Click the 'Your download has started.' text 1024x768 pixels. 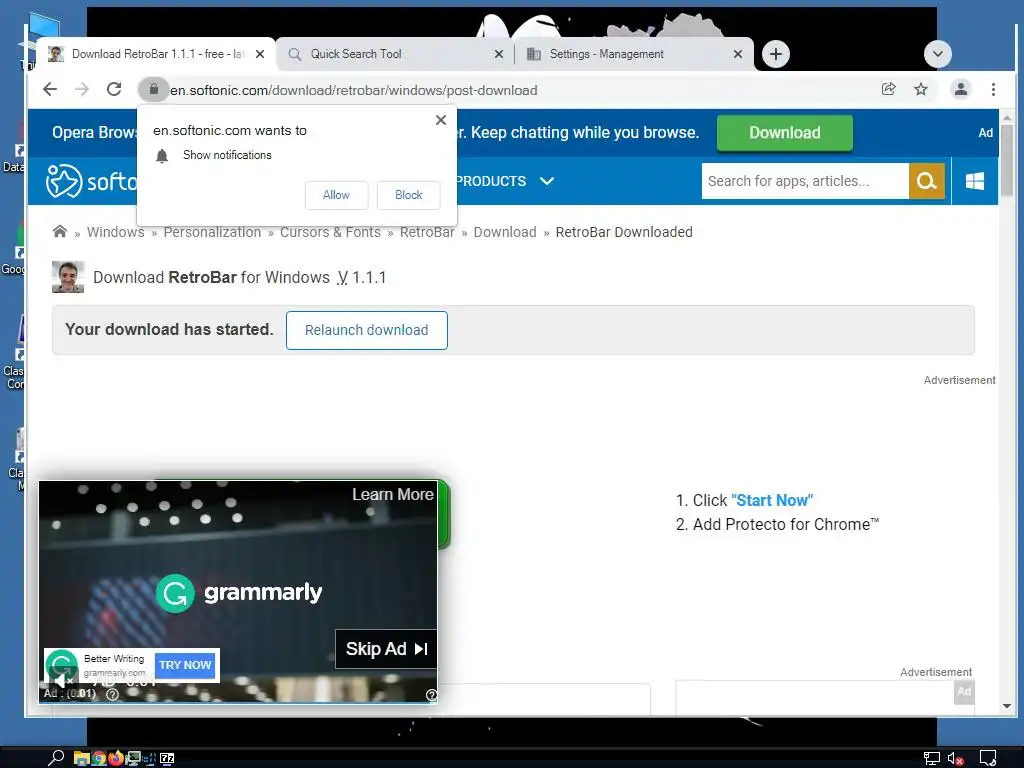point(169,329)
